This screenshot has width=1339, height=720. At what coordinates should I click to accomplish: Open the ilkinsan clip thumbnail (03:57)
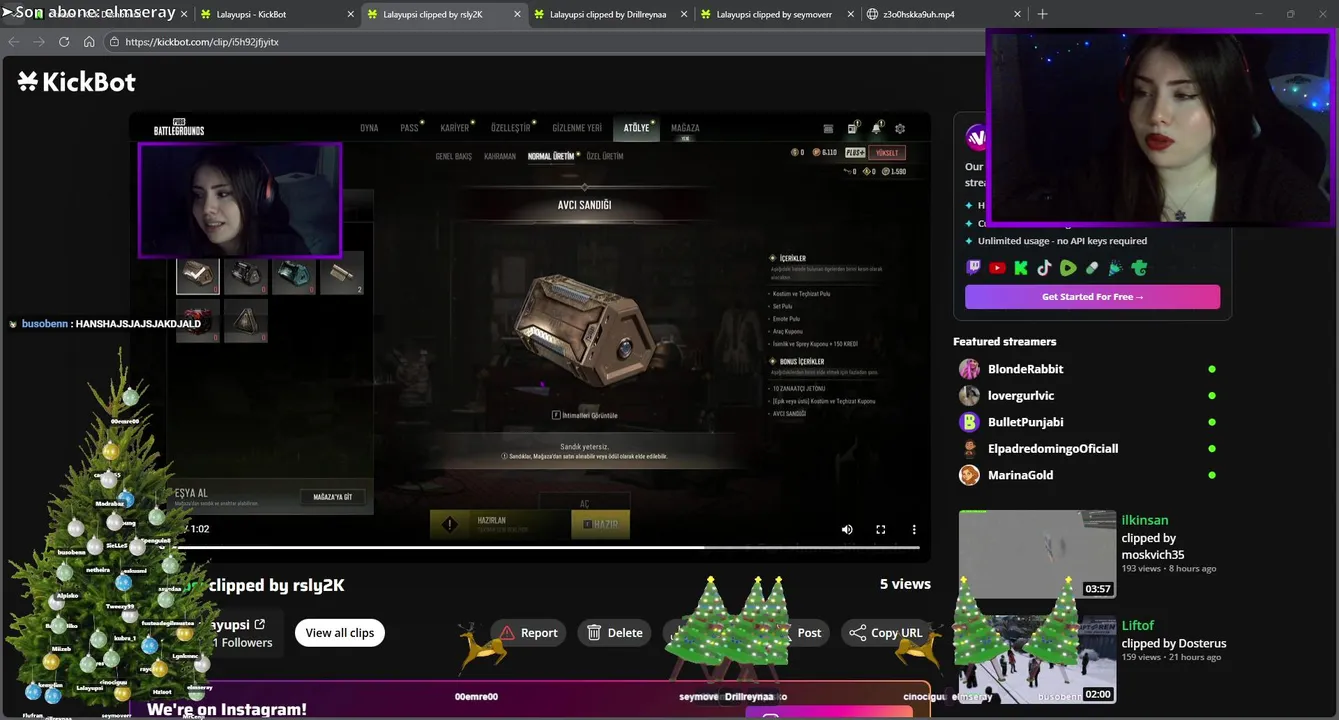[x=1037, y=555]
